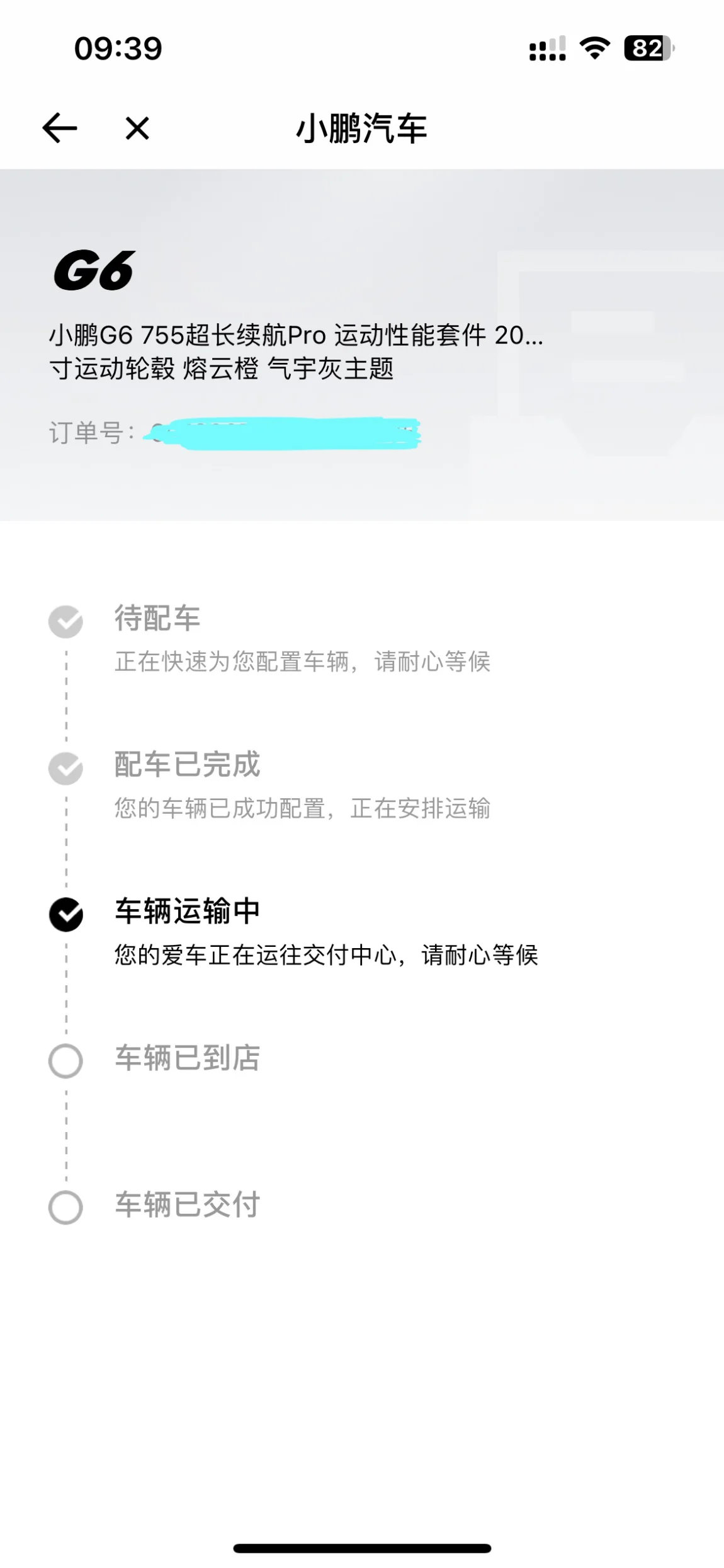Tap the home indicator bar
This screenshot has height=1568, width=724.
tap(362, 1548)
